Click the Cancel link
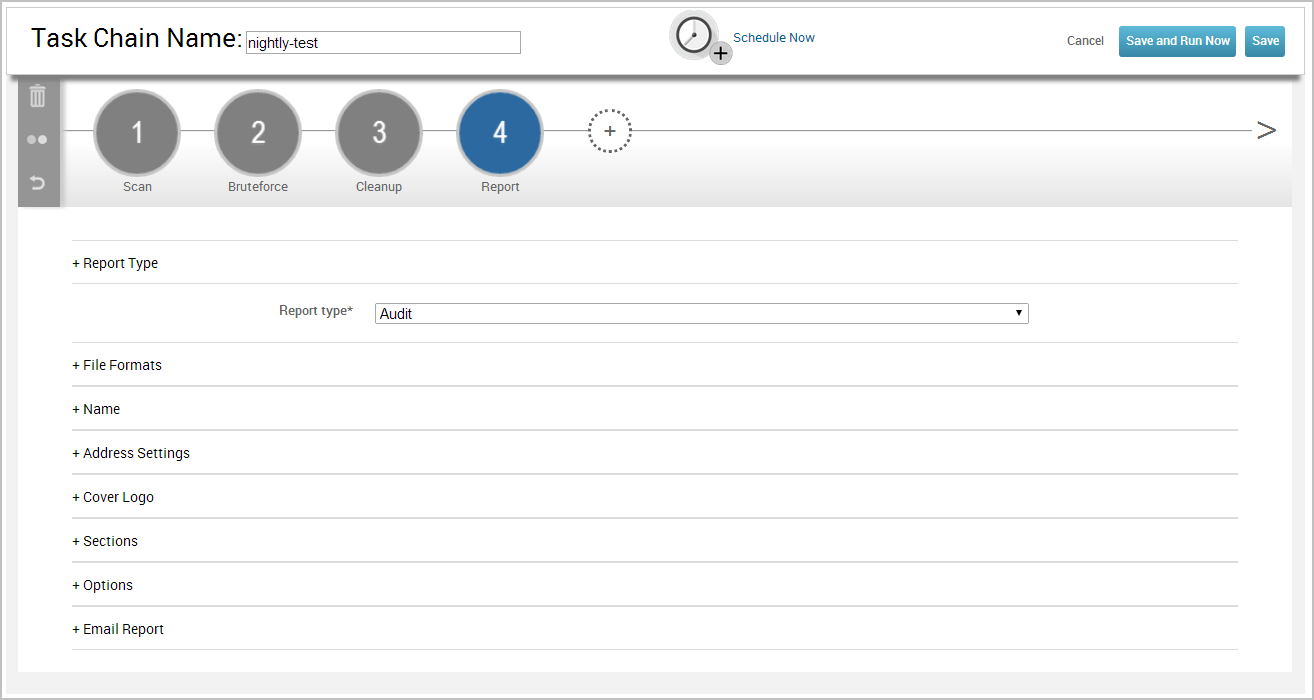Image resolution: width=1314 pixels, height=700 pixels. click(x=1085, y=41)
